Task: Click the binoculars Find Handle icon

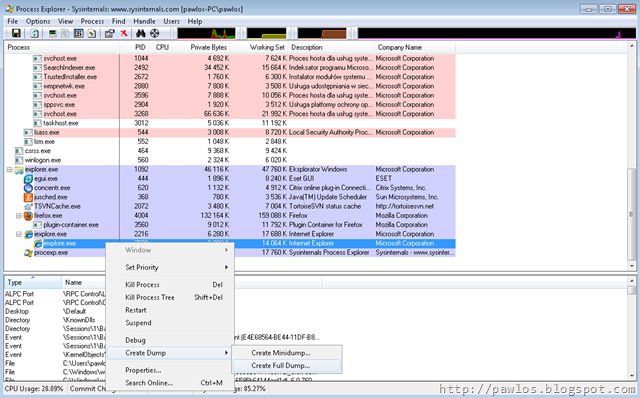Action: pos(141,33)
